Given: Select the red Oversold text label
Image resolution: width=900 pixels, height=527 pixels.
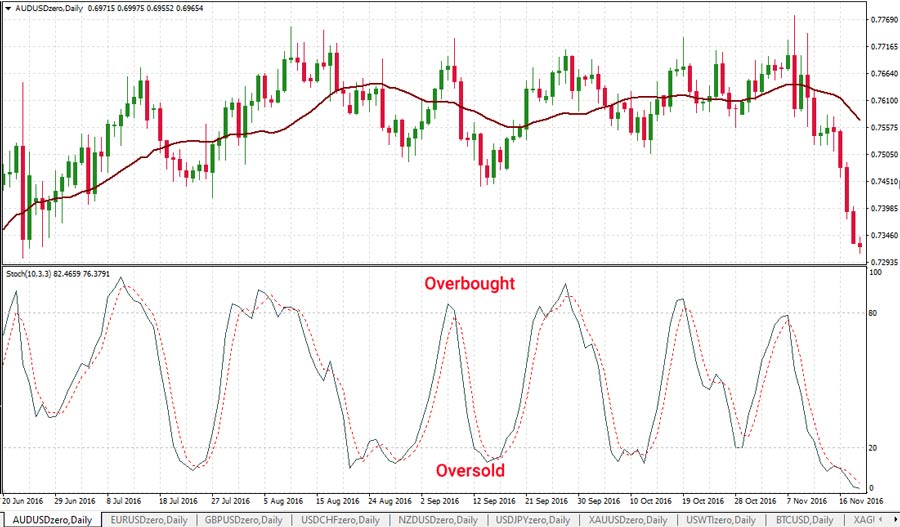Looking at the screenshot, I should coord(469,470).
